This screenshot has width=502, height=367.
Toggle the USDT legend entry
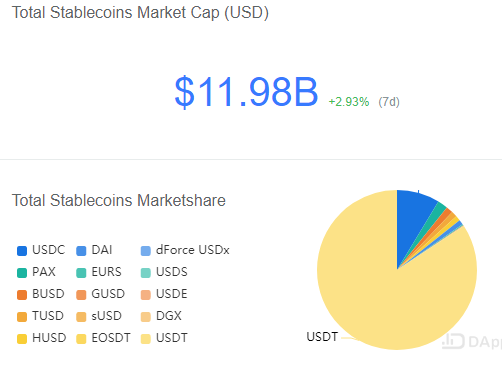(x=164, y=338)
